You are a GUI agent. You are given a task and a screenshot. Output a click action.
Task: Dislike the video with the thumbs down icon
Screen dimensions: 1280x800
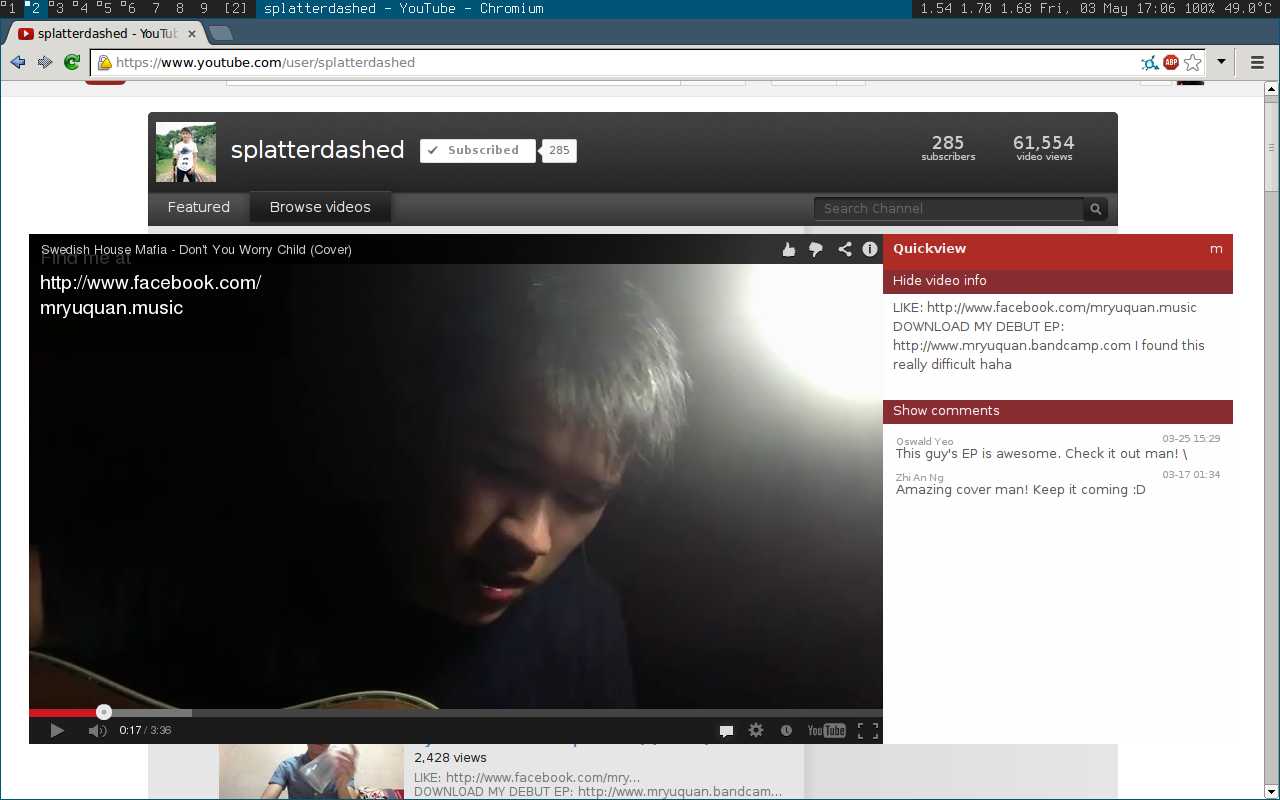pyautogui.click(x=816, y=249)
